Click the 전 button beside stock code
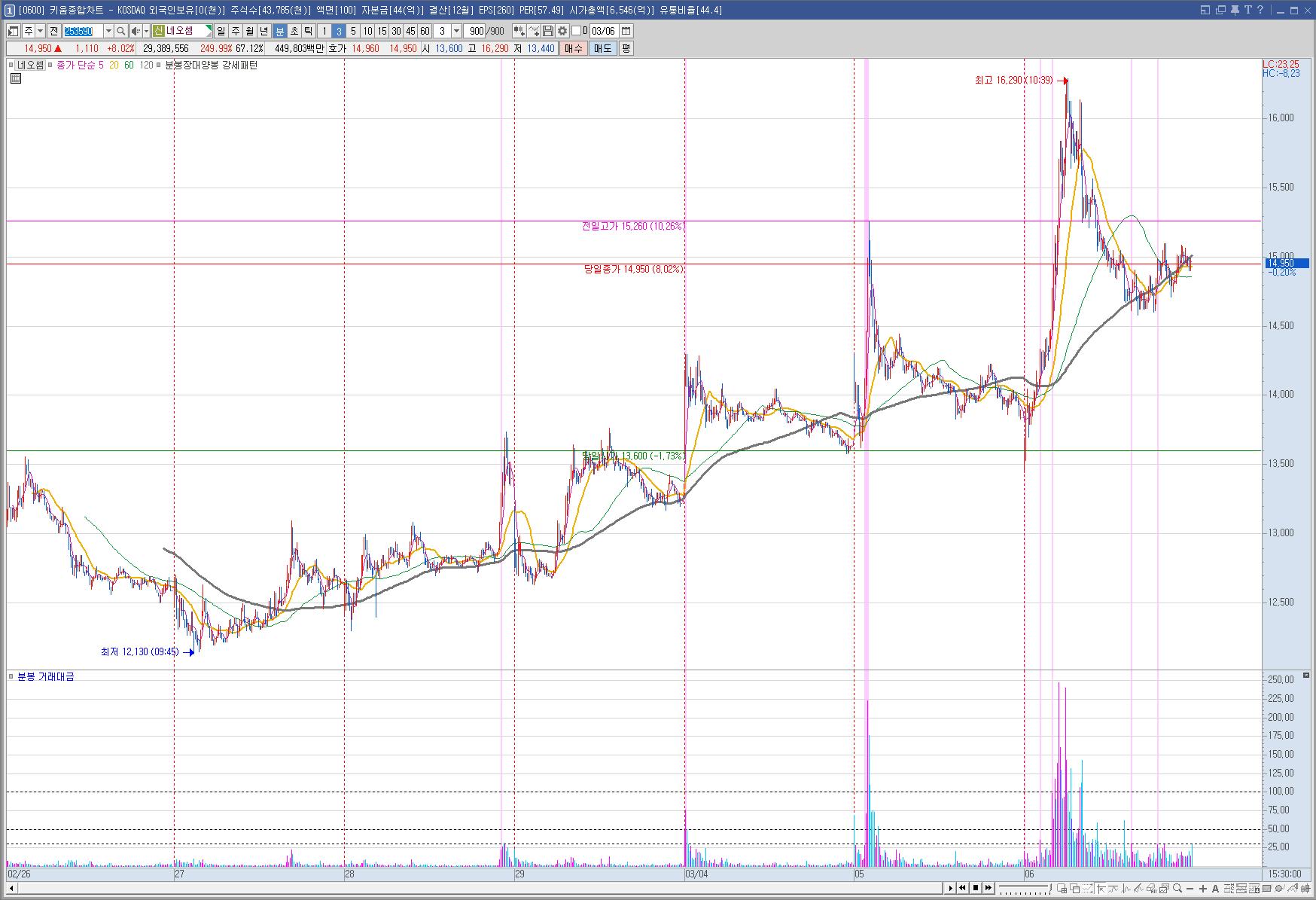 pos(54,31)
